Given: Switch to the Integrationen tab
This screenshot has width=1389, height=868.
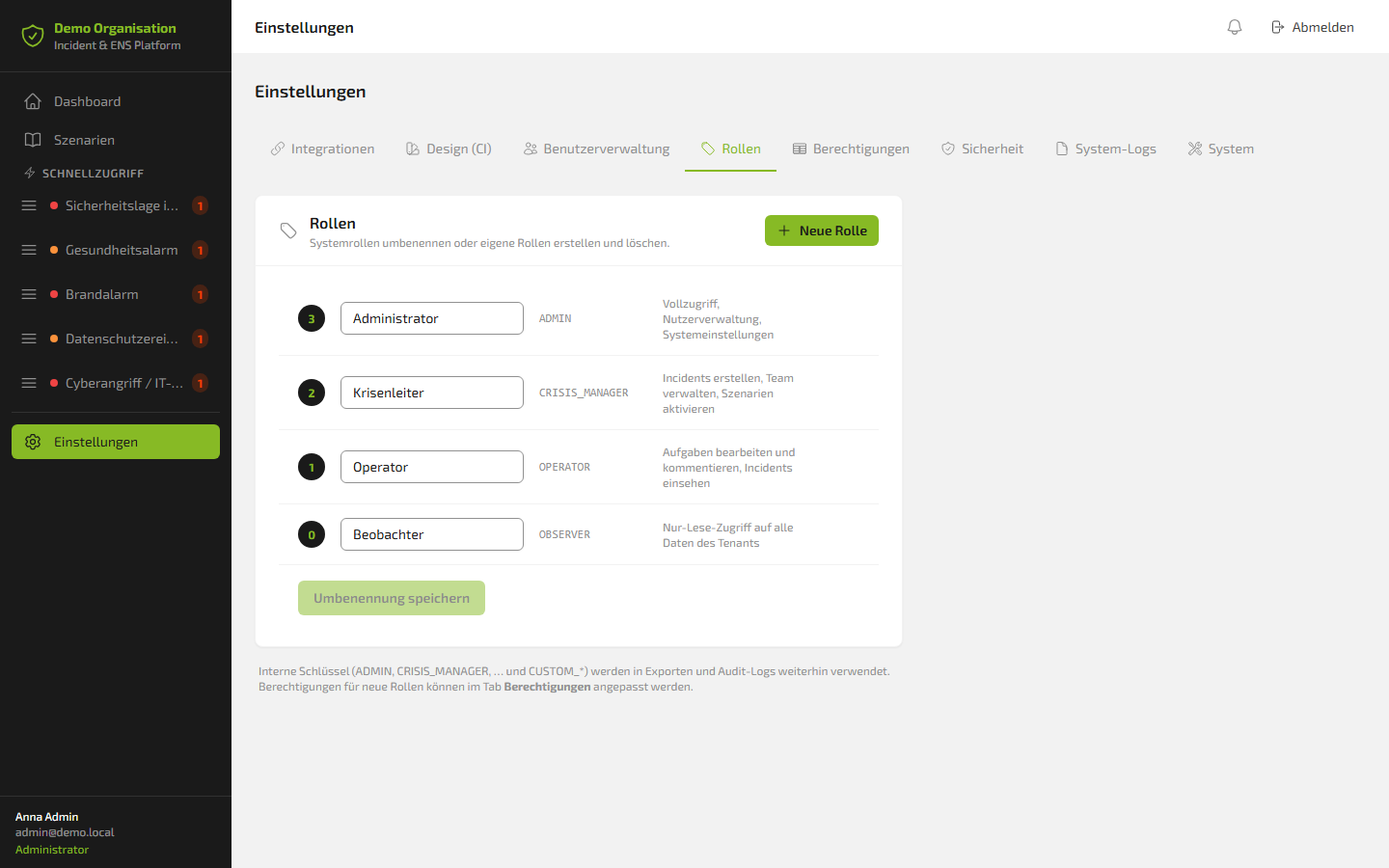Looking at the screenshot, I should pos(322,149).
